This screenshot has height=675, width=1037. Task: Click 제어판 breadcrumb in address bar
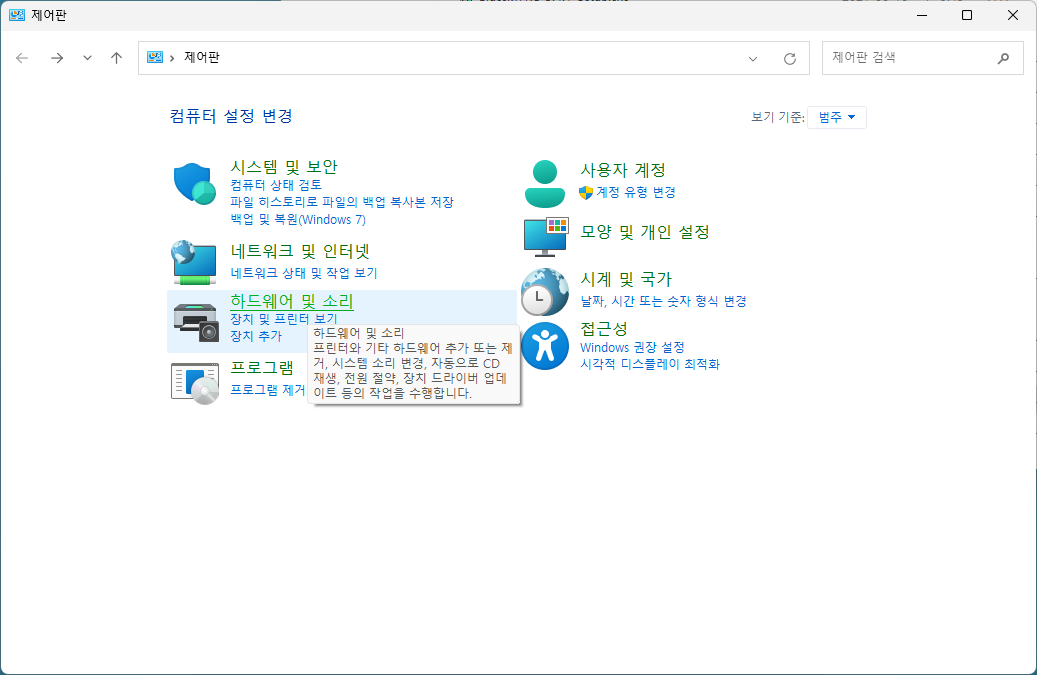202,58
